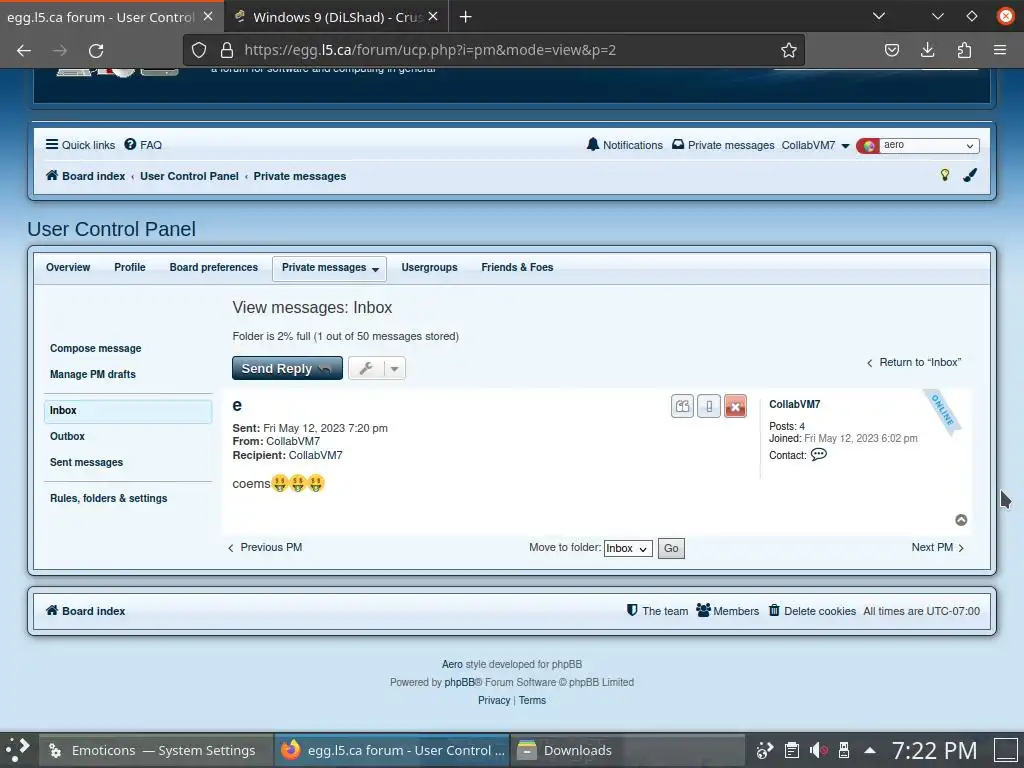Click the lightbulb icon in the breadcrumb bar

(x=944, y=174)
